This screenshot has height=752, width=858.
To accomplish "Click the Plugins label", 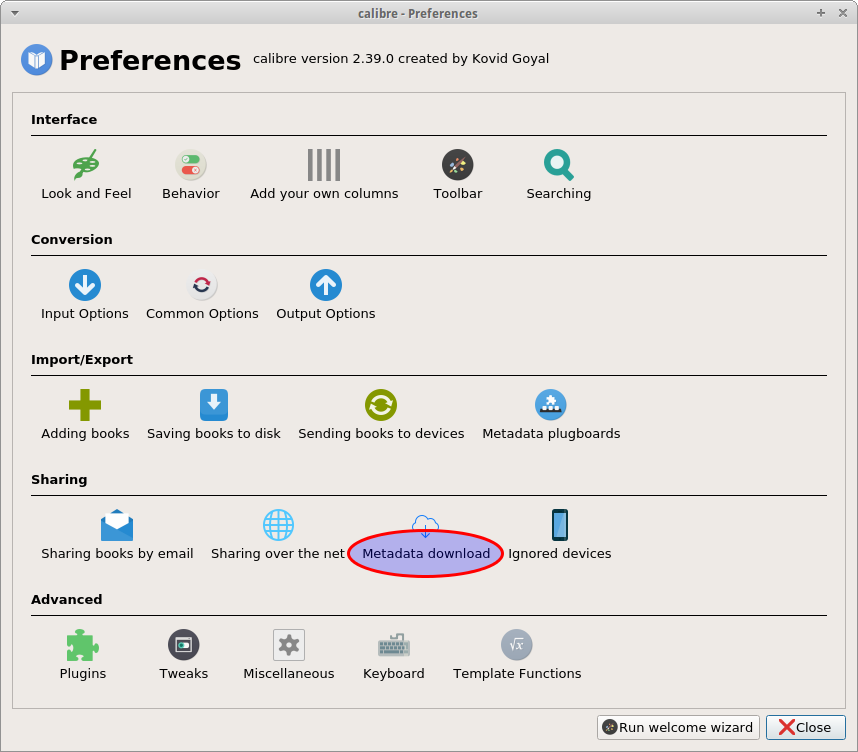I will (x=83, y=674).
